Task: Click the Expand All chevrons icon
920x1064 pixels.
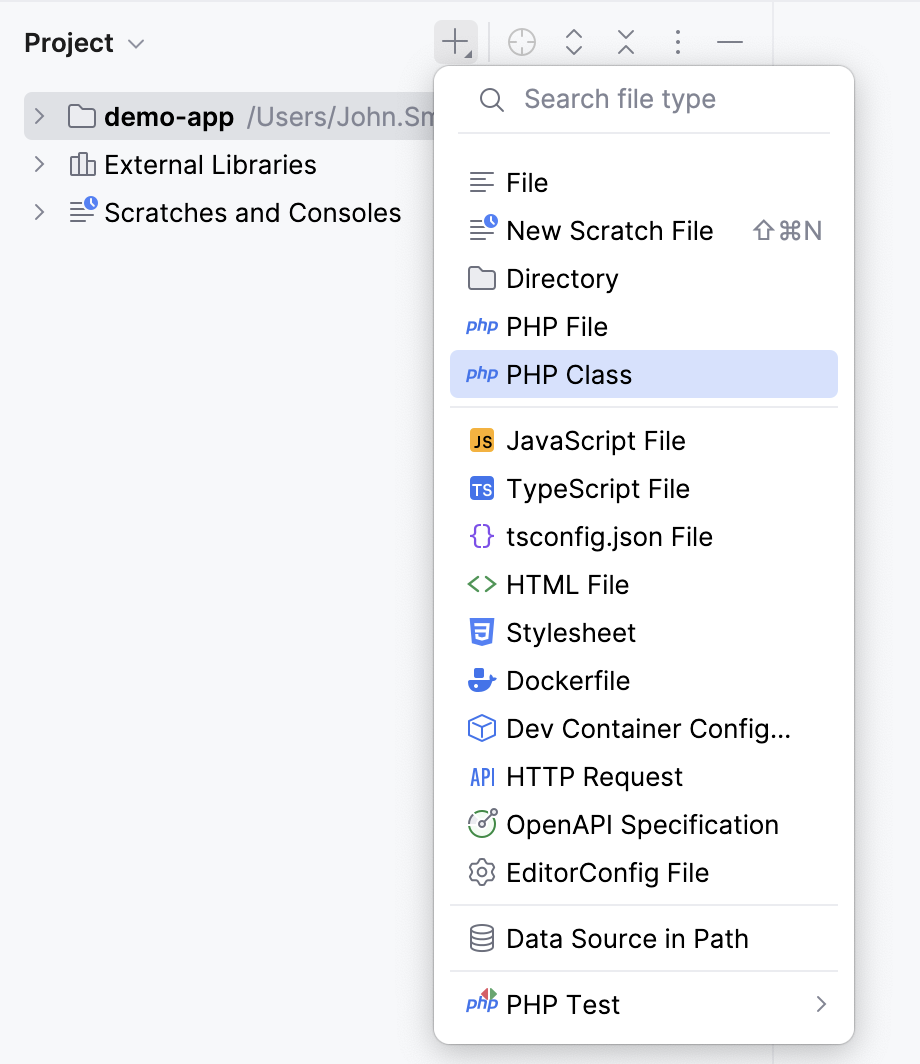Action: [x=573, y=42]
